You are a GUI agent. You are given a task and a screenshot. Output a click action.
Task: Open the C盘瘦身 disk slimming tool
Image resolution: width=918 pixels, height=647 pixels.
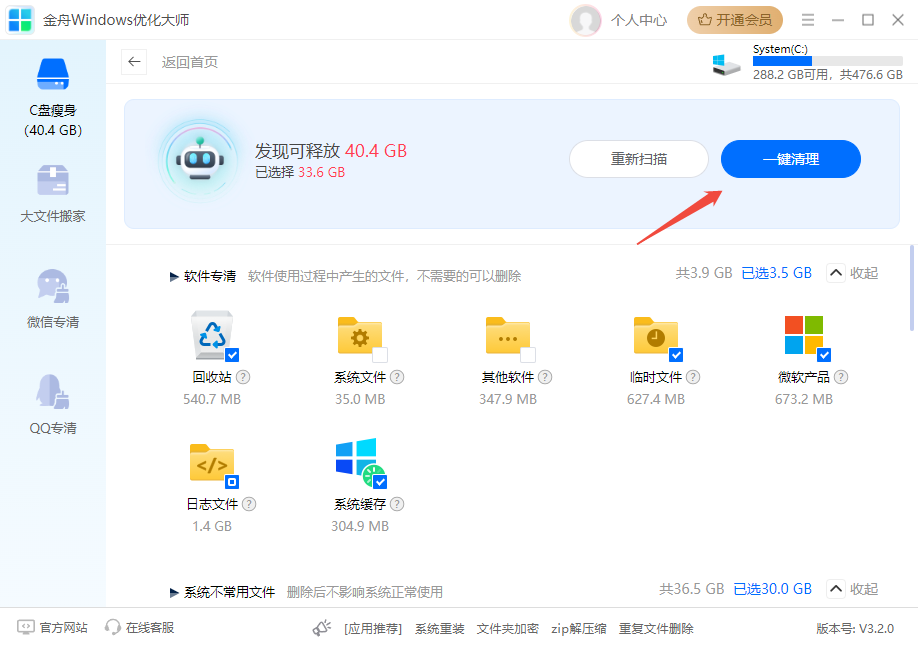coord(53,97)
